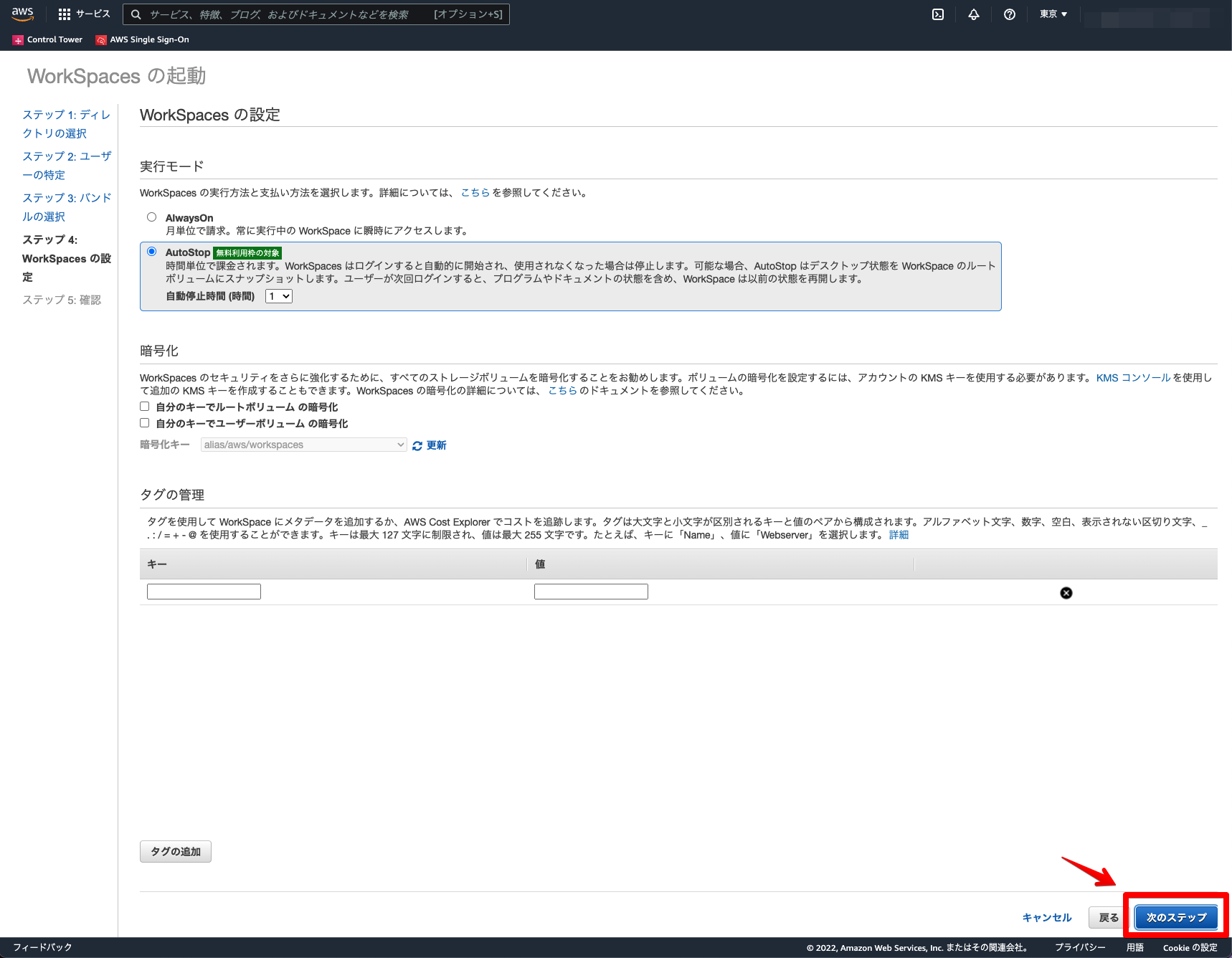Go to ステップ 1 directory selection
This screenshot has height=958, width=1232.
pos(65,123)
